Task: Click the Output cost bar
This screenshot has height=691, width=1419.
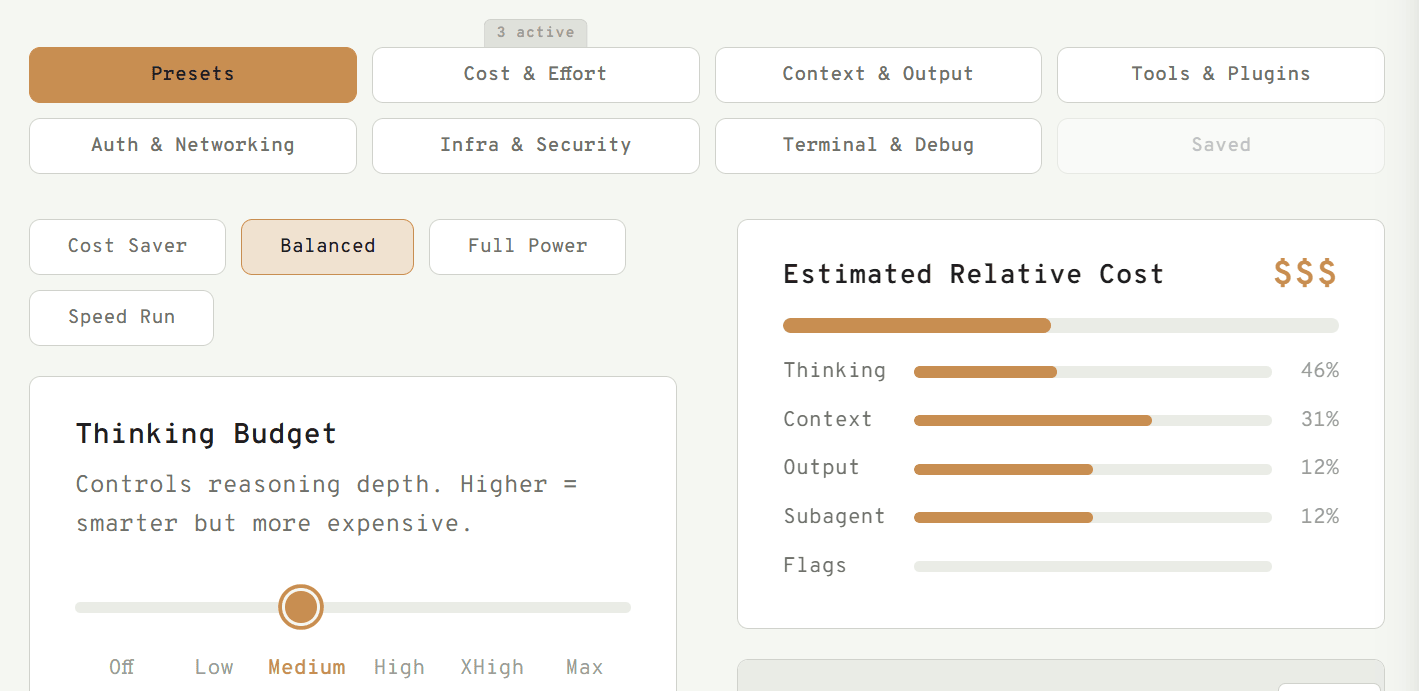Action: tap(1093, 469)
